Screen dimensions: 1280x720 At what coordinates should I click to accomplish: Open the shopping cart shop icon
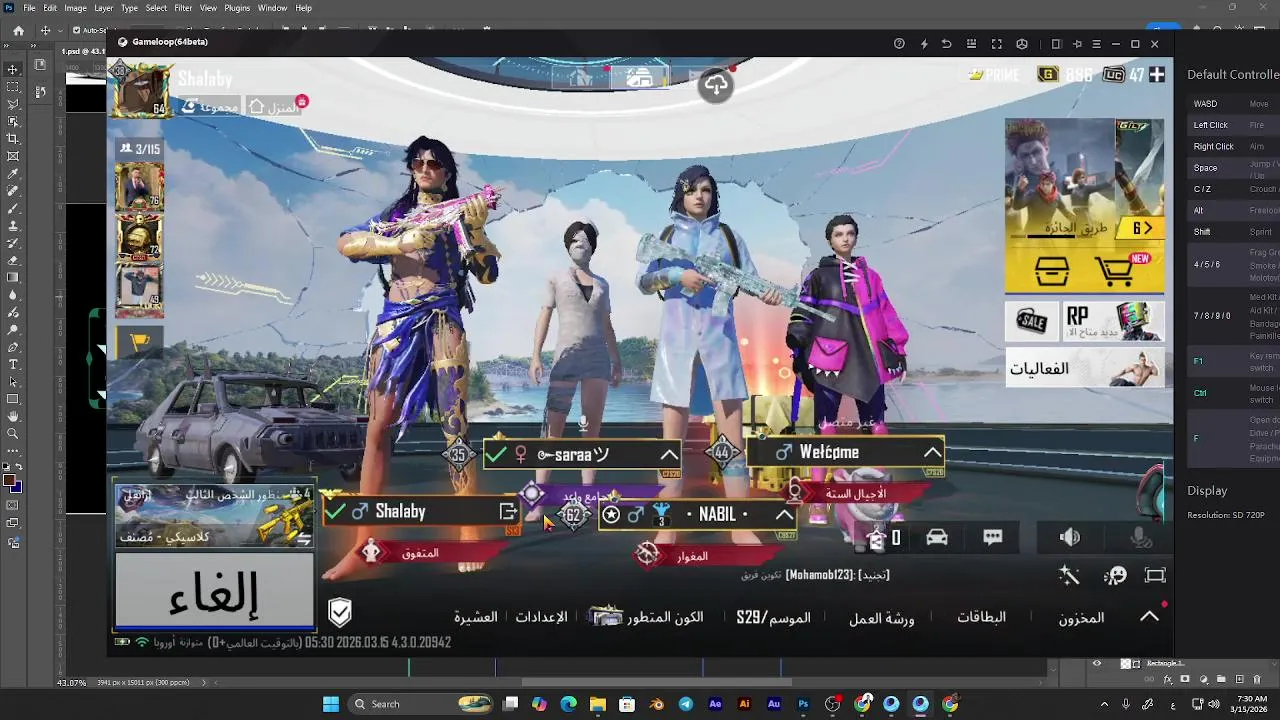coord(1117,270)
